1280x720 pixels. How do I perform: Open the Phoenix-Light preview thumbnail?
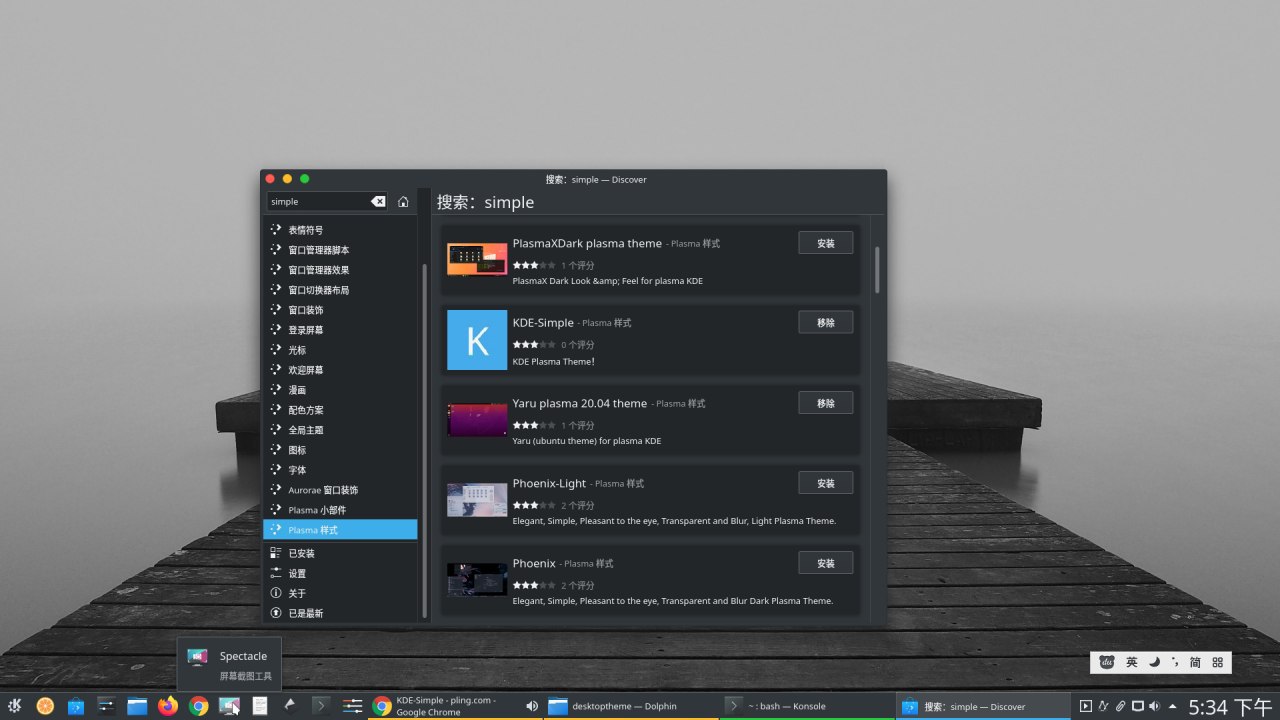point(477,500)
